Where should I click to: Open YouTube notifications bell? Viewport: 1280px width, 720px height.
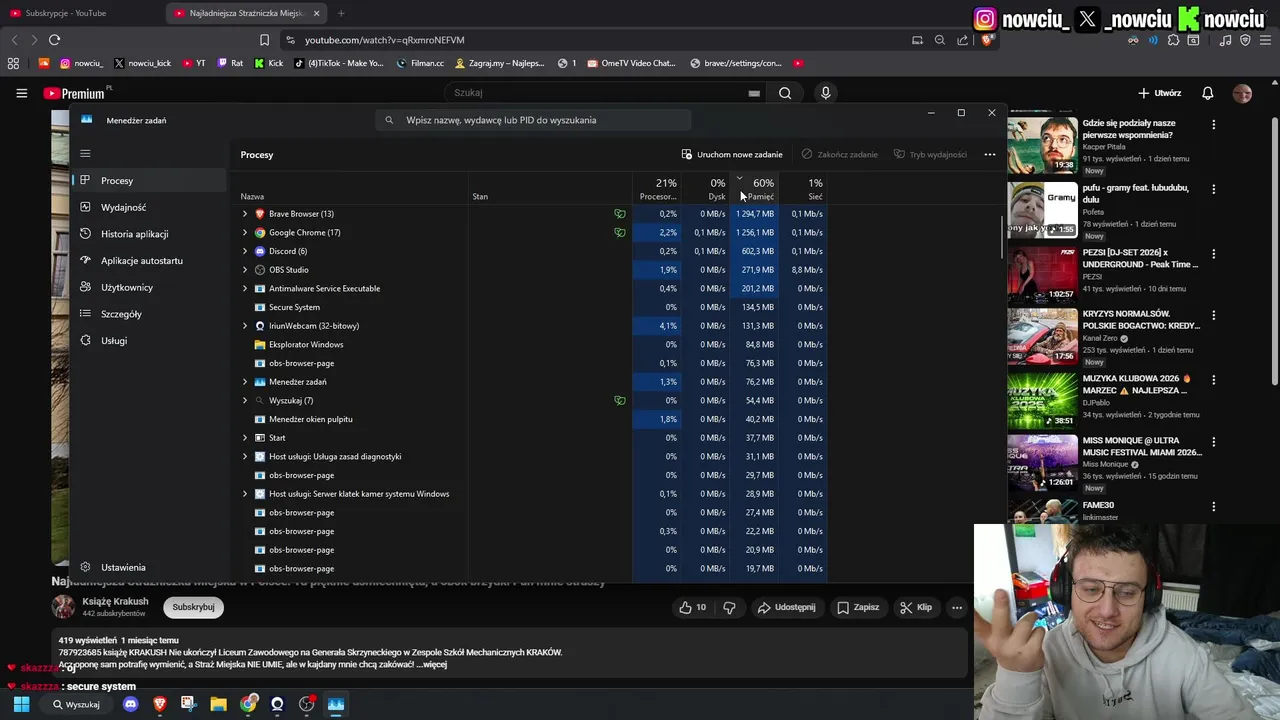pyautogui.click(x=1207, y=93)
